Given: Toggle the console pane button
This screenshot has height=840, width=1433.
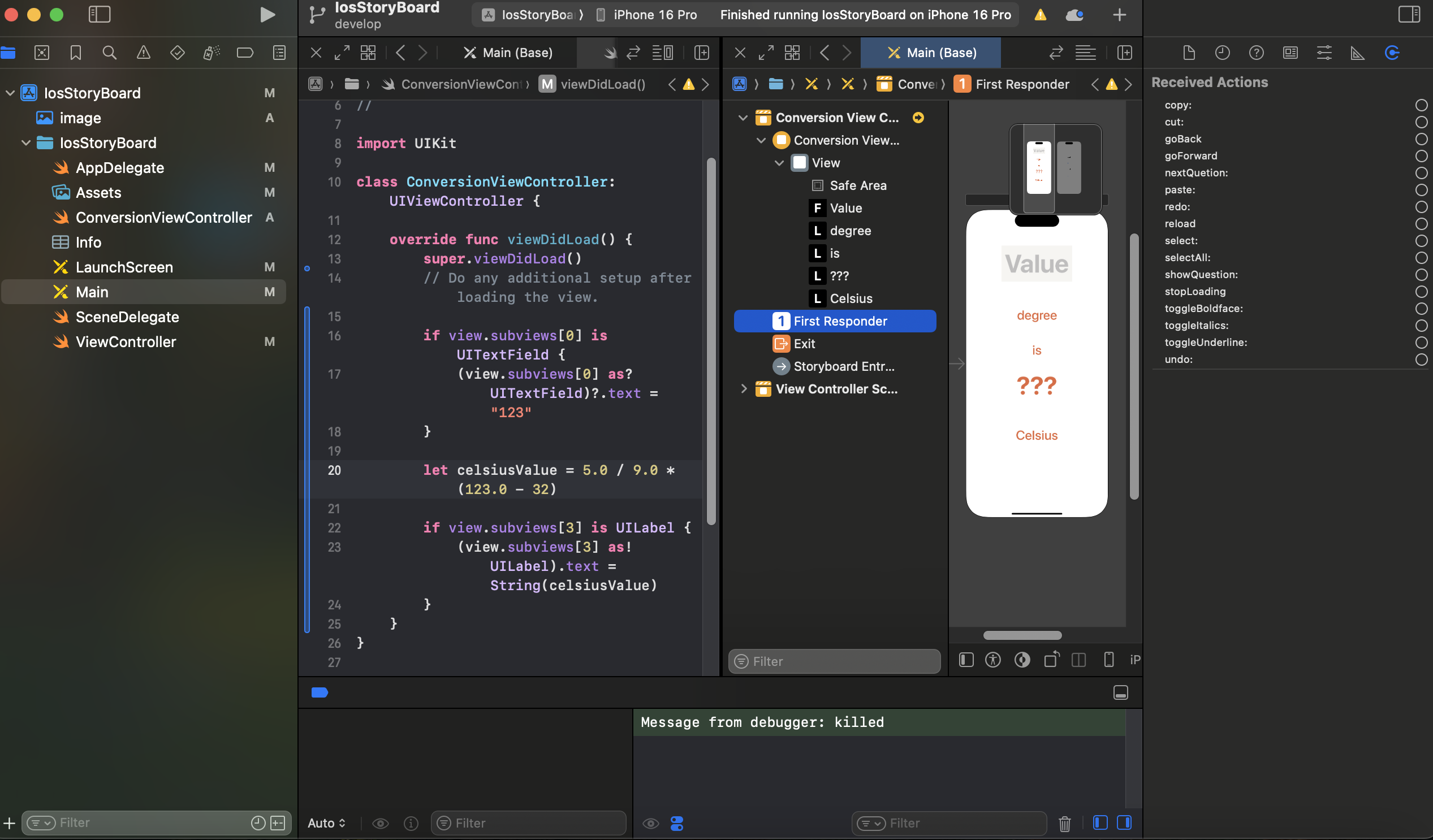Looking at the screenshot, I should pyautogui.click(x=1124, y=822).
